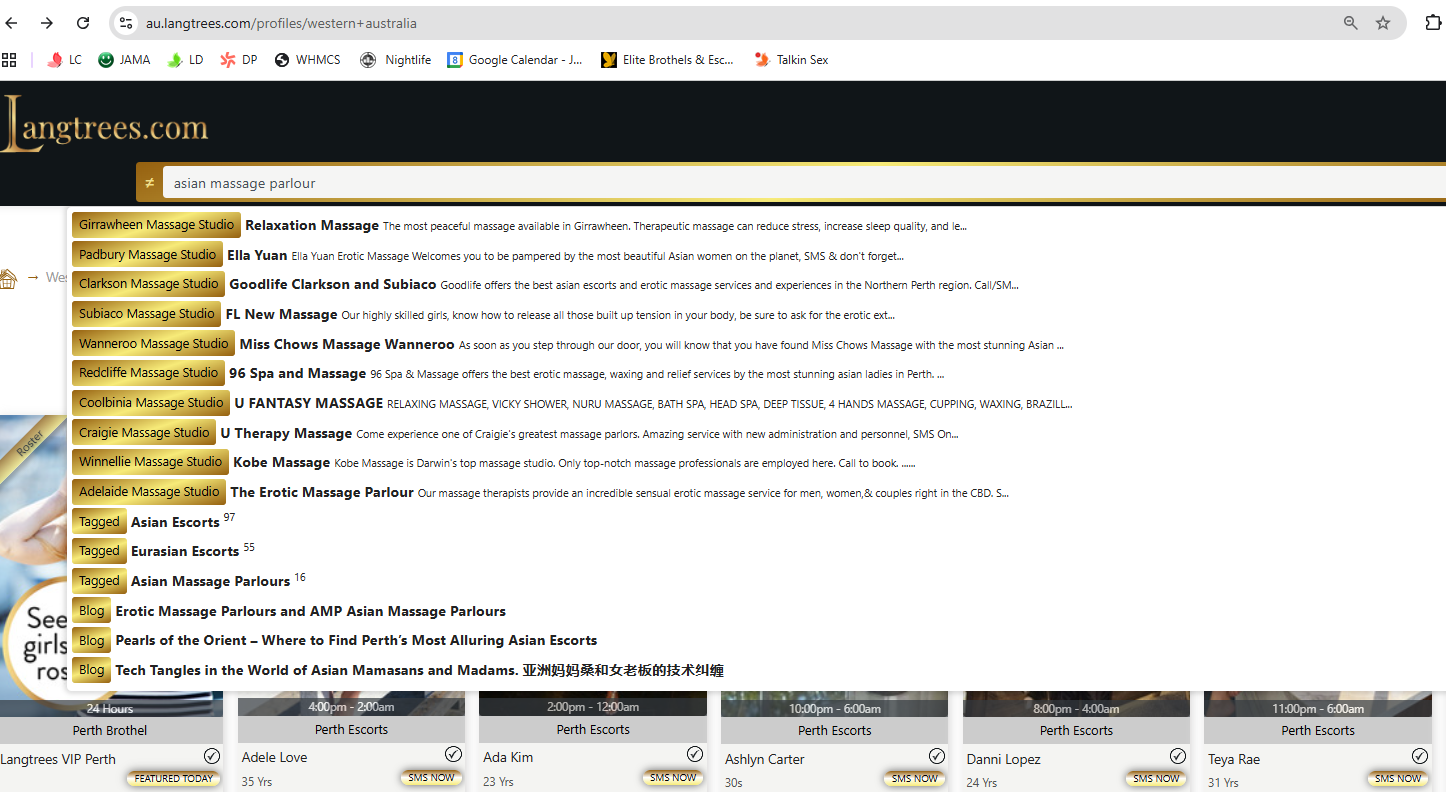Image resolution: width=1446 pixels, height=792 pixels.
Task: Click the verified checkmark on Teya Rae
Action: 1420,756
